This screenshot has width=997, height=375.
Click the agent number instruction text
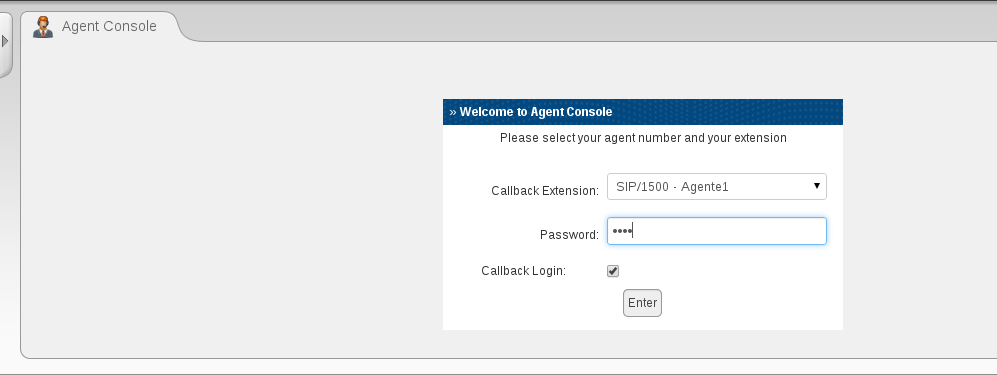(x=643, y=138)
